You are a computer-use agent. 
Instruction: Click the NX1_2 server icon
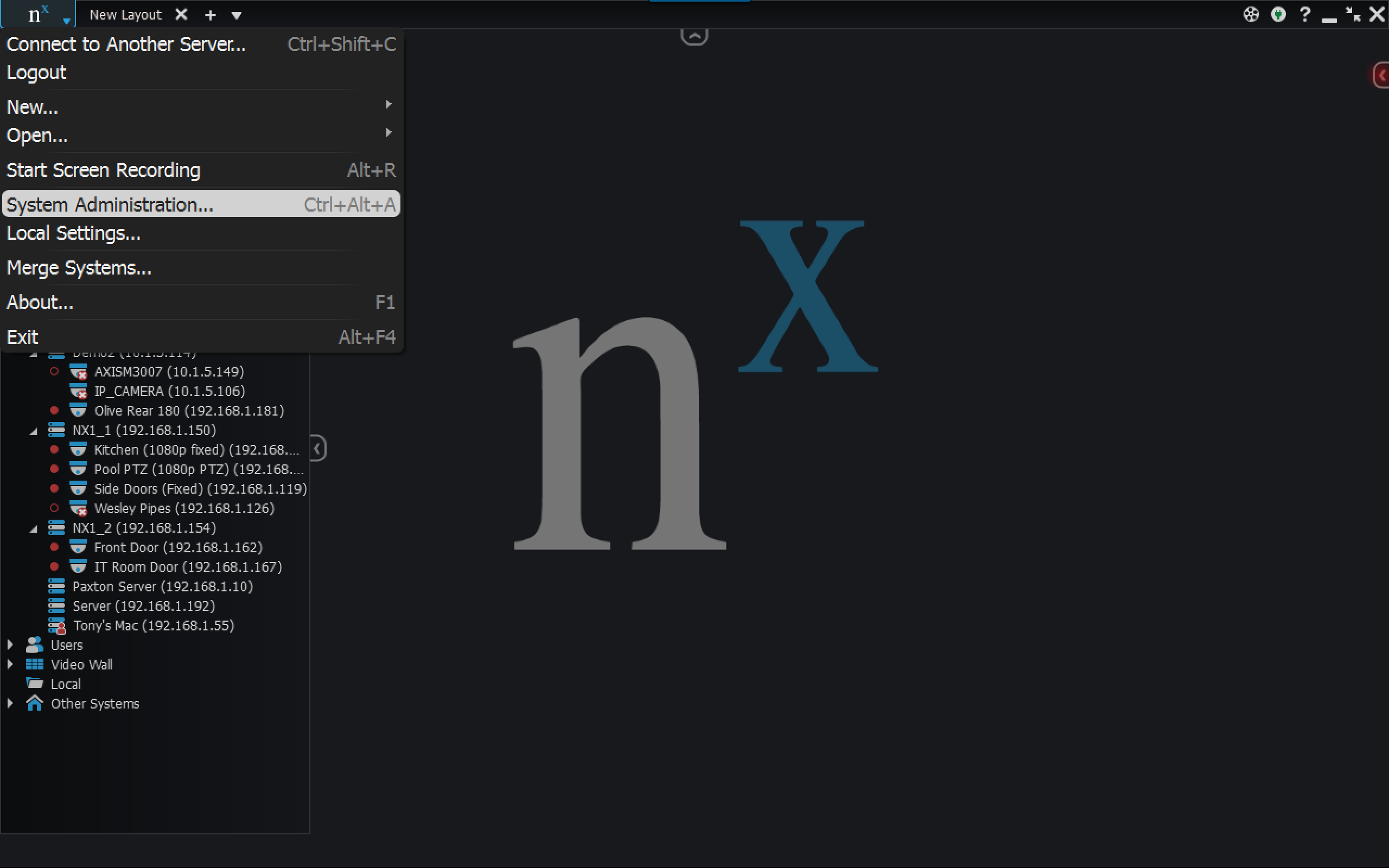pos(56,527)
